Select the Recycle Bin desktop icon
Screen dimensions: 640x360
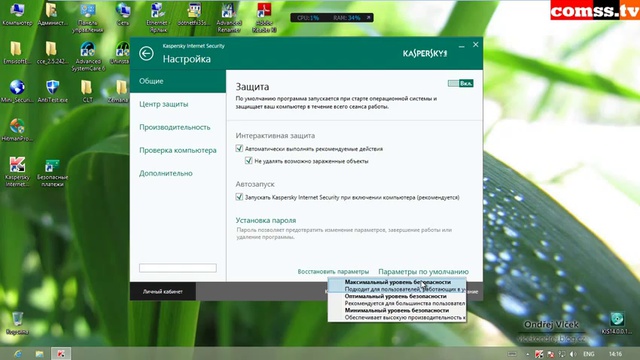pyautogui.click(x=17, y=323)
